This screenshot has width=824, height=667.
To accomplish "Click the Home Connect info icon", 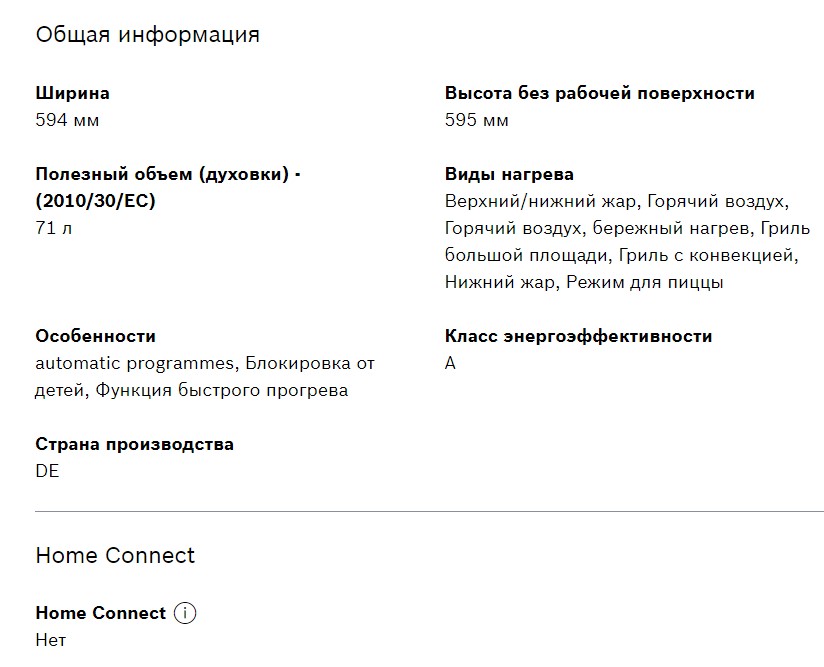I will (185, 613).
